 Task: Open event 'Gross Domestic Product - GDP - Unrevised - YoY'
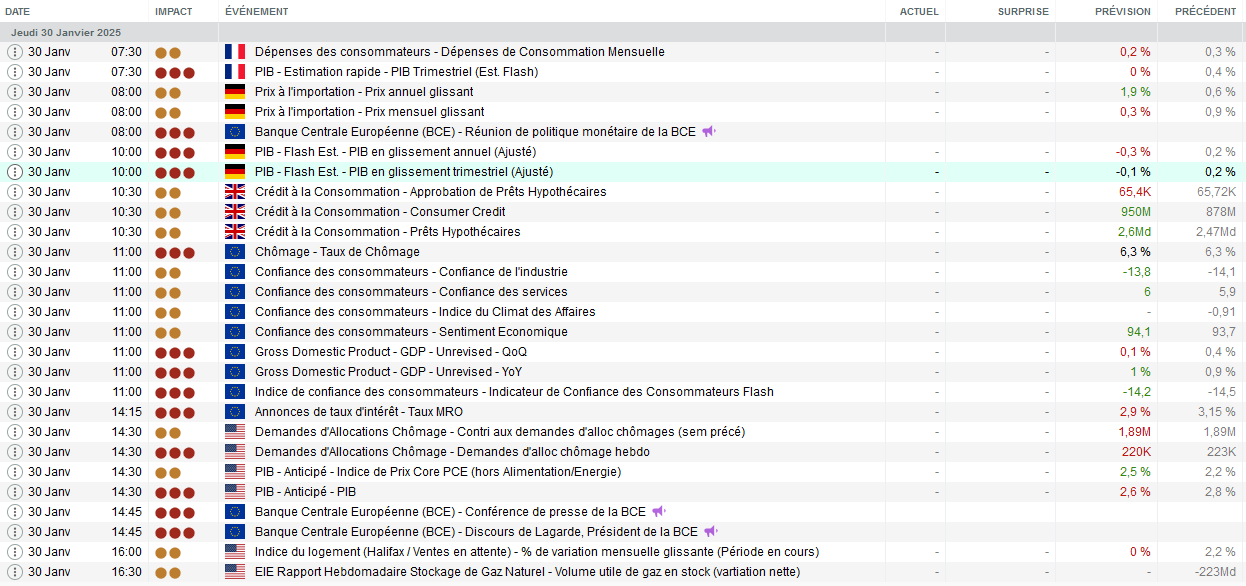(388, 372)
